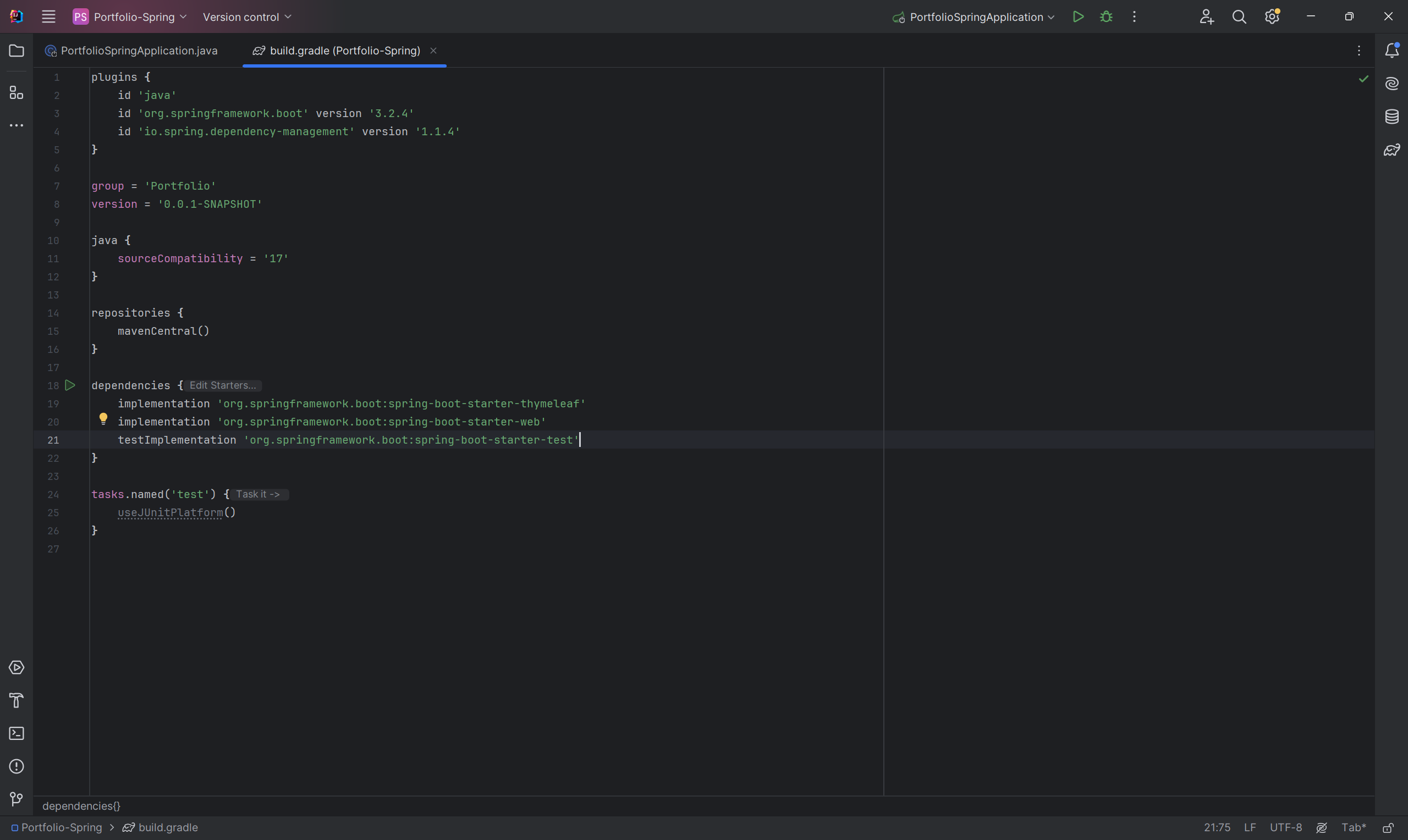Run PortfolioSpringApplication with green play button
The height and width of the screenshot is (840, 1408).
click(1078, 17)
